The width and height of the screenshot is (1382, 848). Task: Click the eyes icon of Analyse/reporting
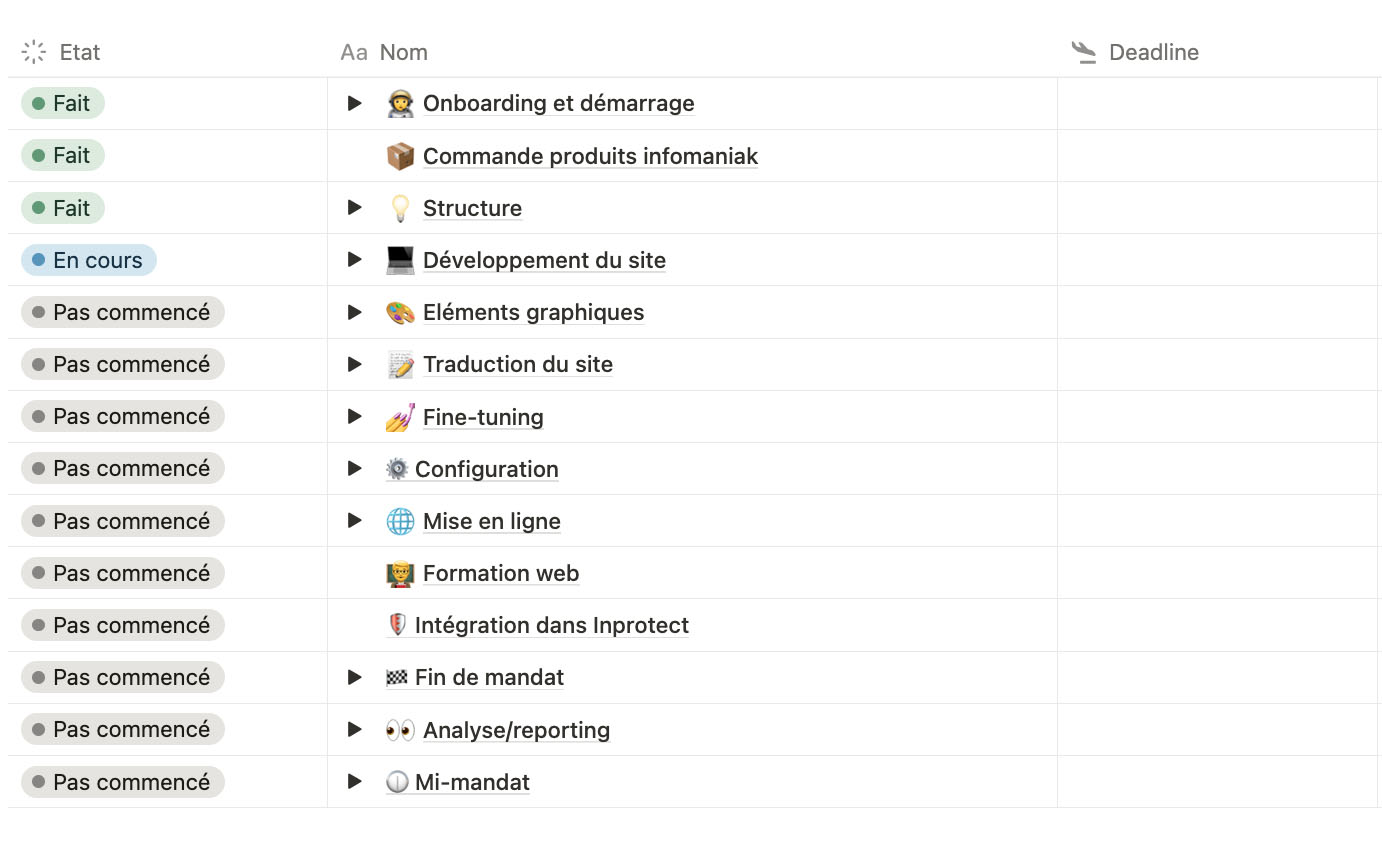(x=400, y=730)
